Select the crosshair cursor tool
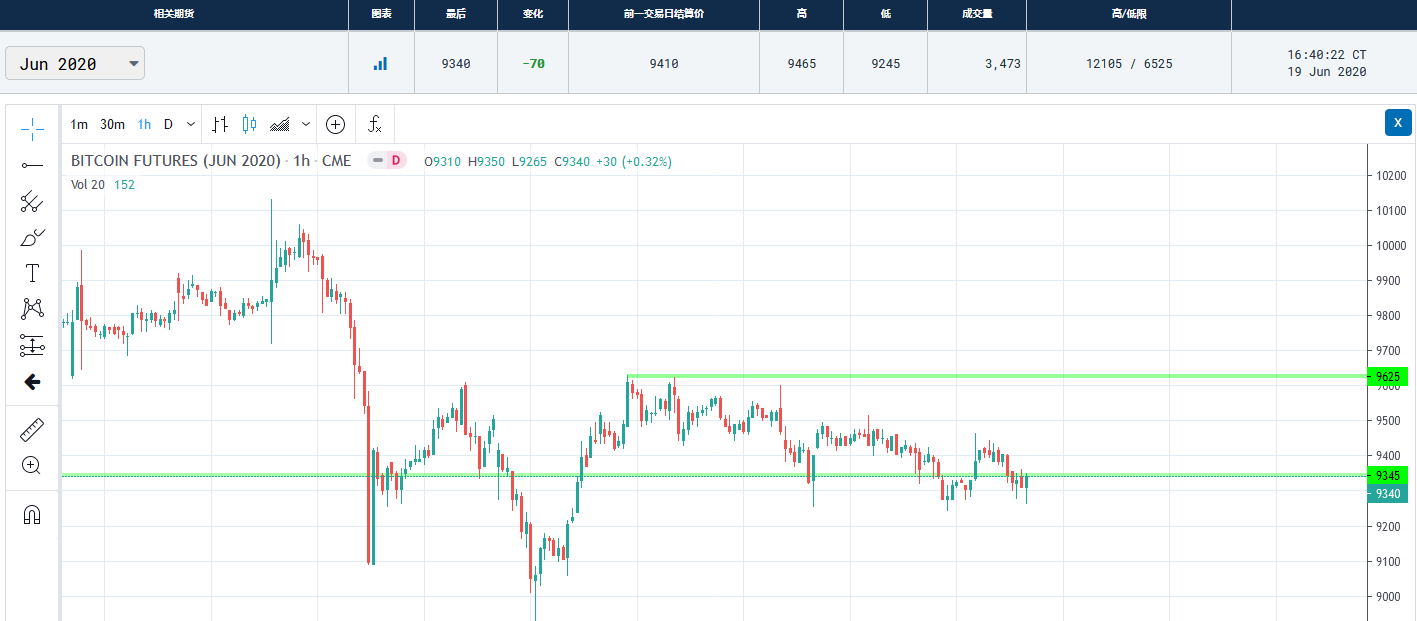The width and height of the screenshot is (1417, 621). (x=32, y=129)
